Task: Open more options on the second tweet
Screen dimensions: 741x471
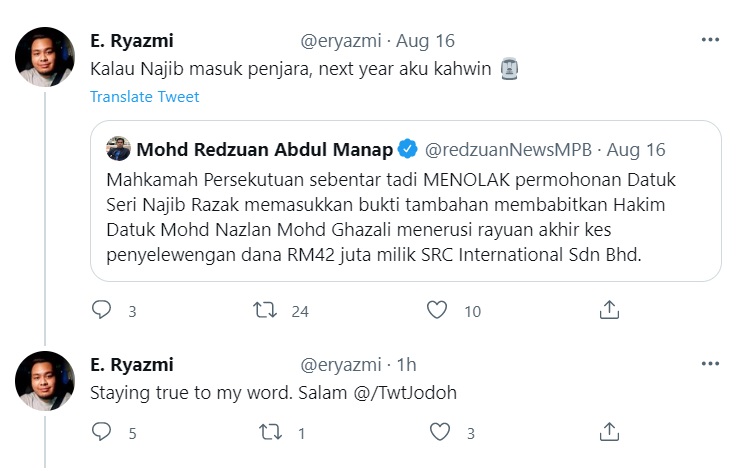Action: click(x=710, y=364)
